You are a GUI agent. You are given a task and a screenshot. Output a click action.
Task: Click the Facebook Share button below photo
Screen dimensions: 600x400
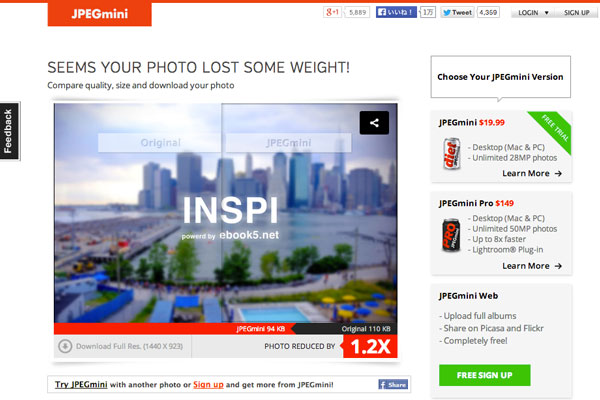(393, 384)
